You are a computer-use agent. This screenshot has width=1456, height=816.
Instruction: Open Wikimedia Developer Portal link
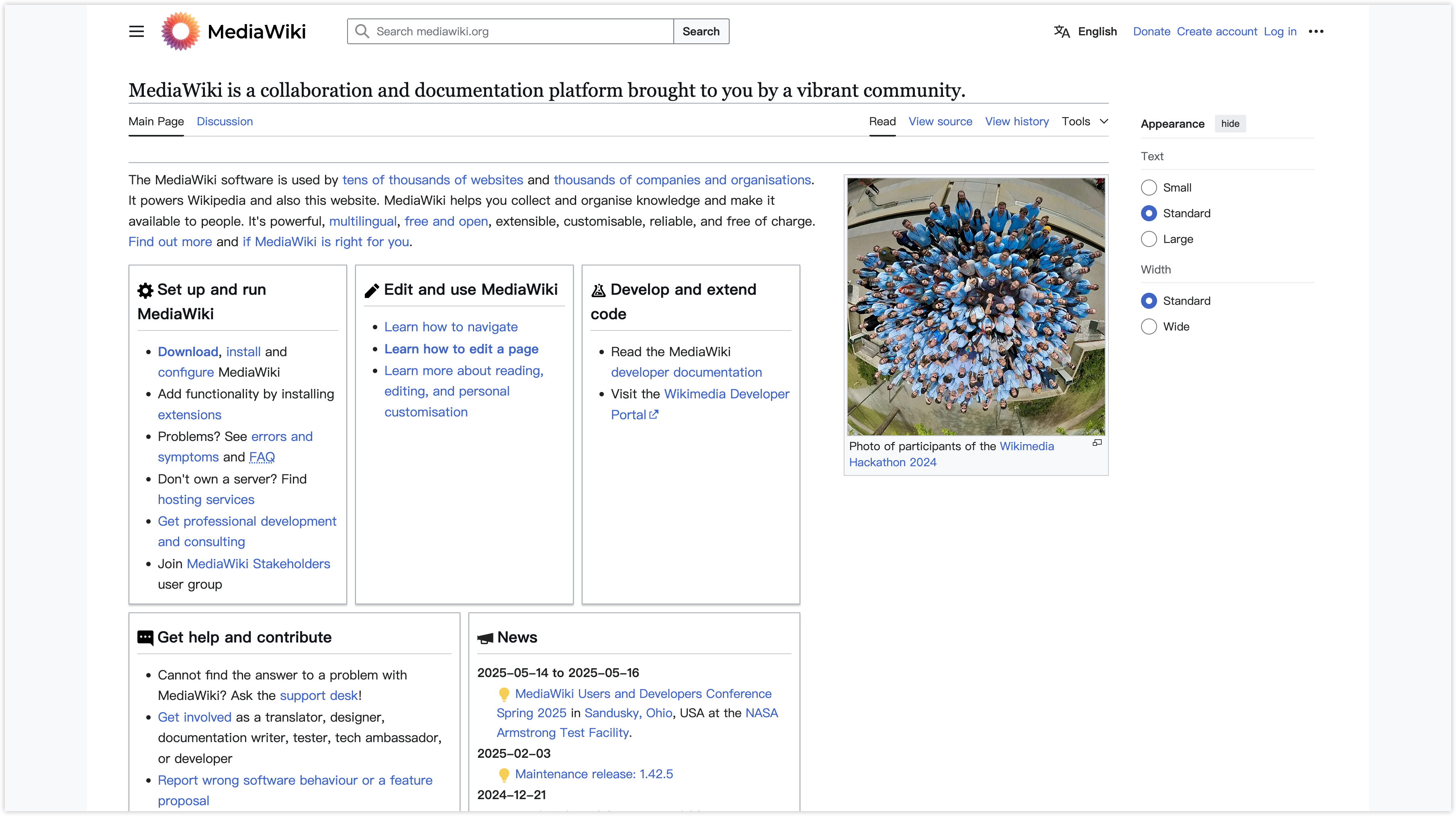700,405
